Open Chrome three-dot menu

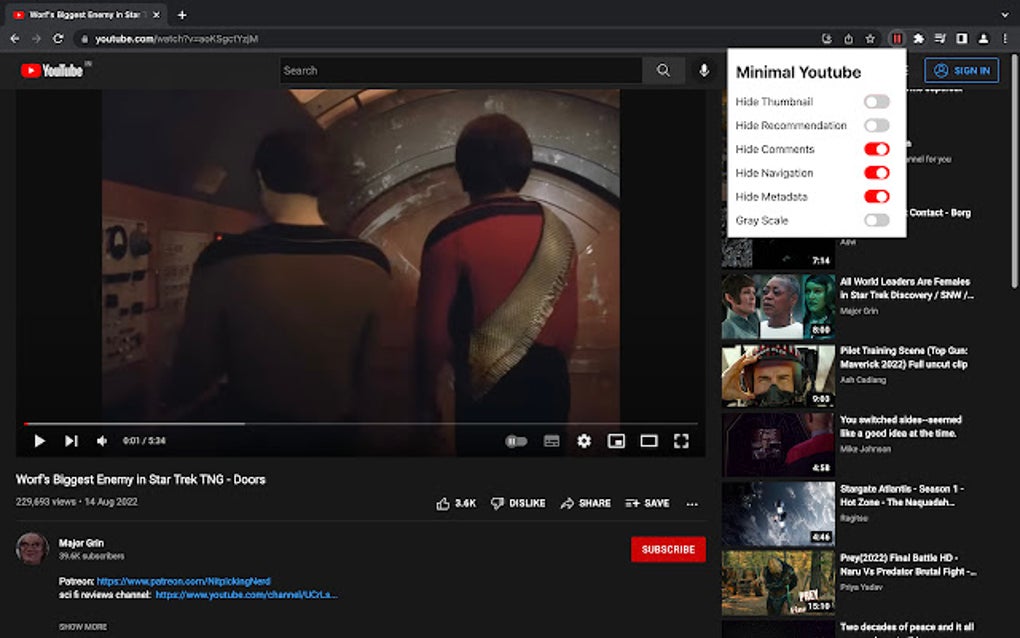pyautogui.click(x=1005, y=39)
